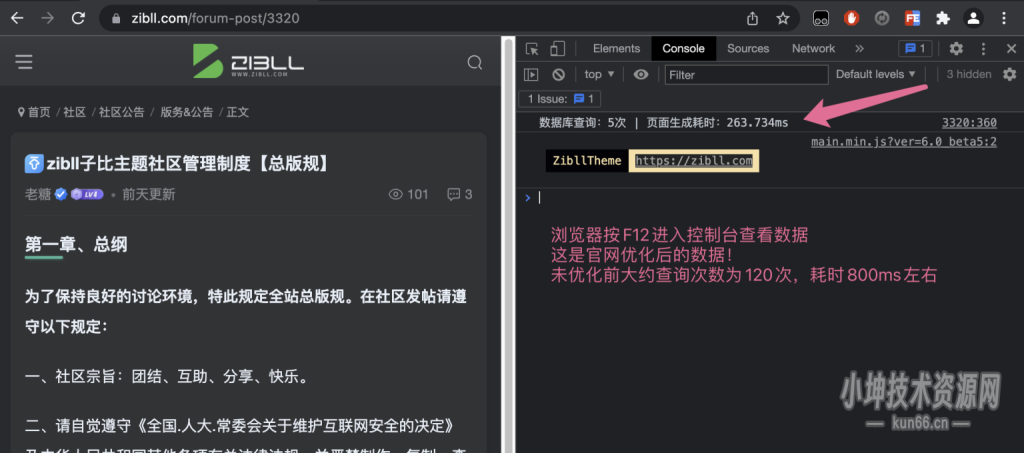Open author 老糖 profile link
The width and height of the screenshot is (1024, 453).
[x=37, y=194]
